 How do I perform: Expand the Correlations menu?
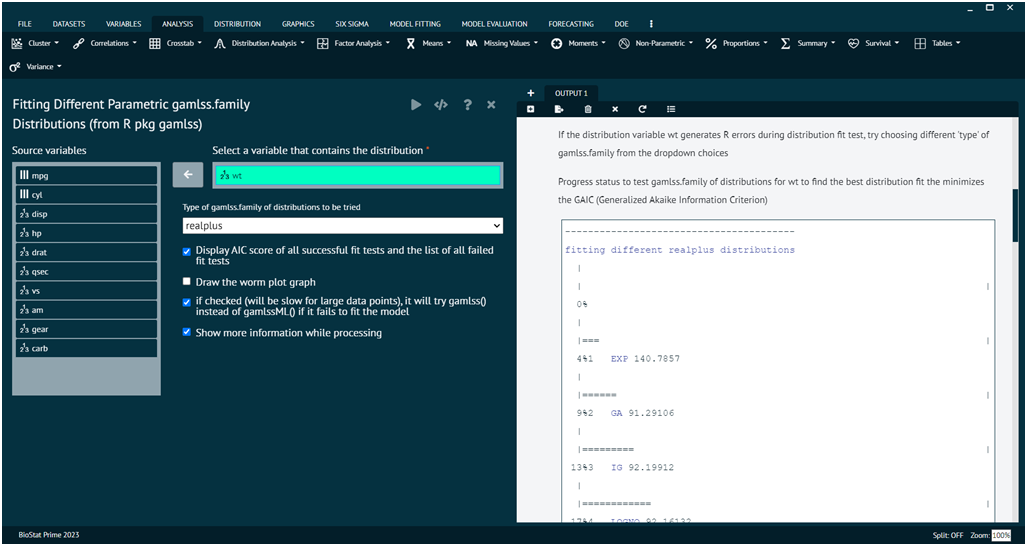click(x=105, y=43)
